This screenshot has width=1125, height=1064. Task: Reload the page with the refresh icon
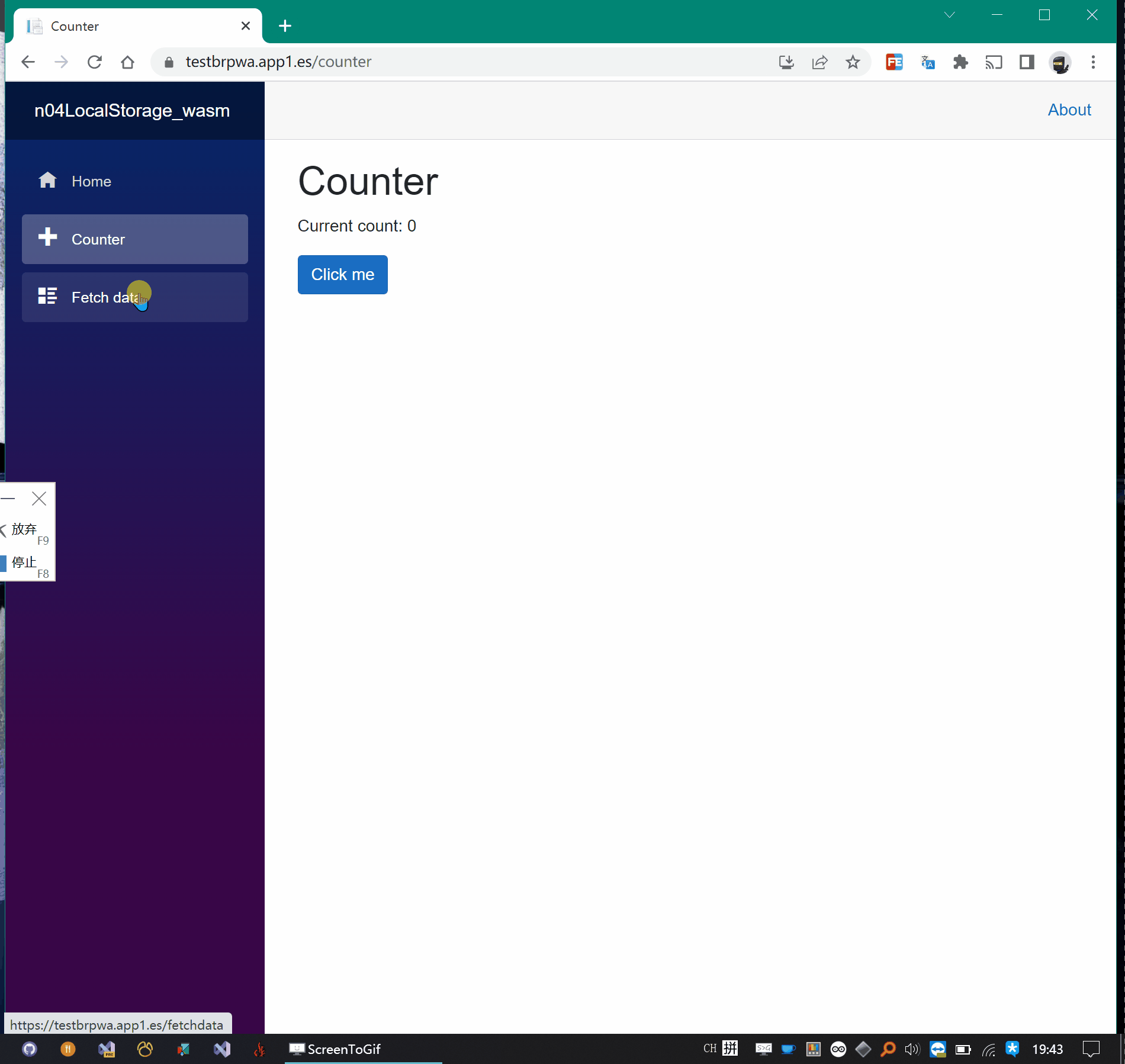click(94, 62)
